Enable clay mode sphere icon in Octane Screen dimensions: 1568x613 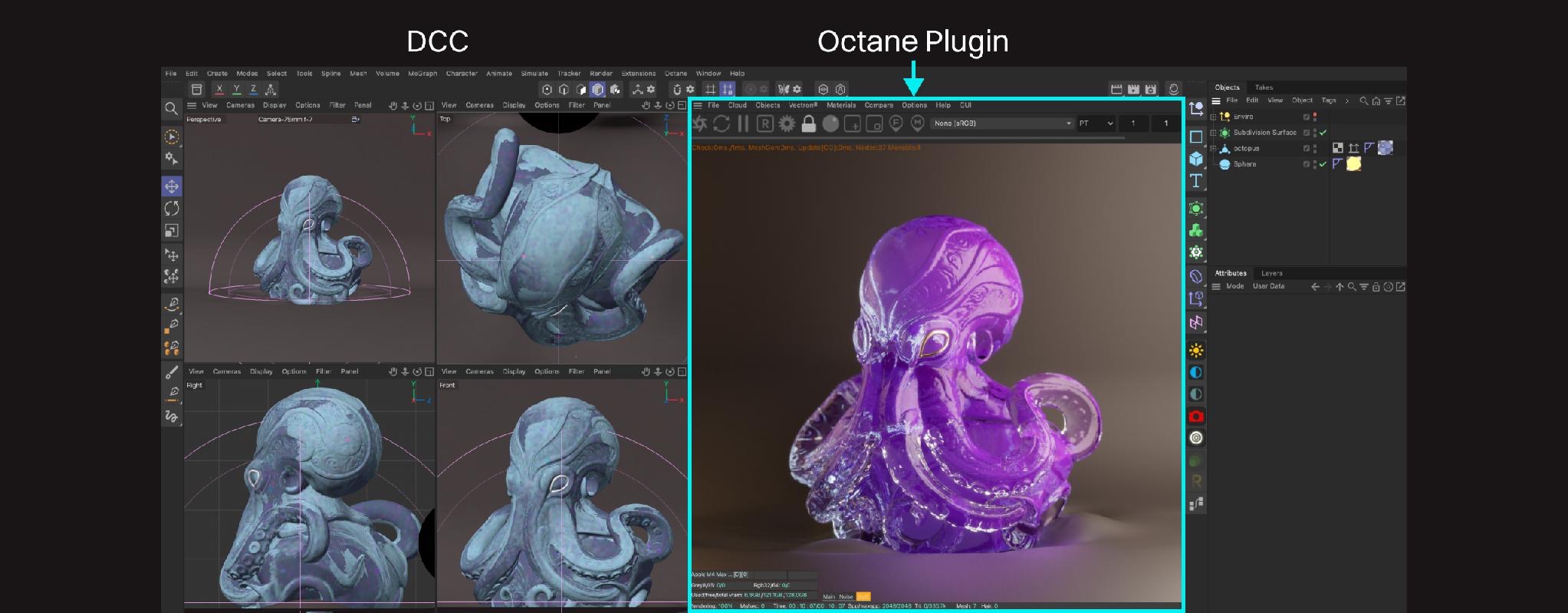(830, 124)
